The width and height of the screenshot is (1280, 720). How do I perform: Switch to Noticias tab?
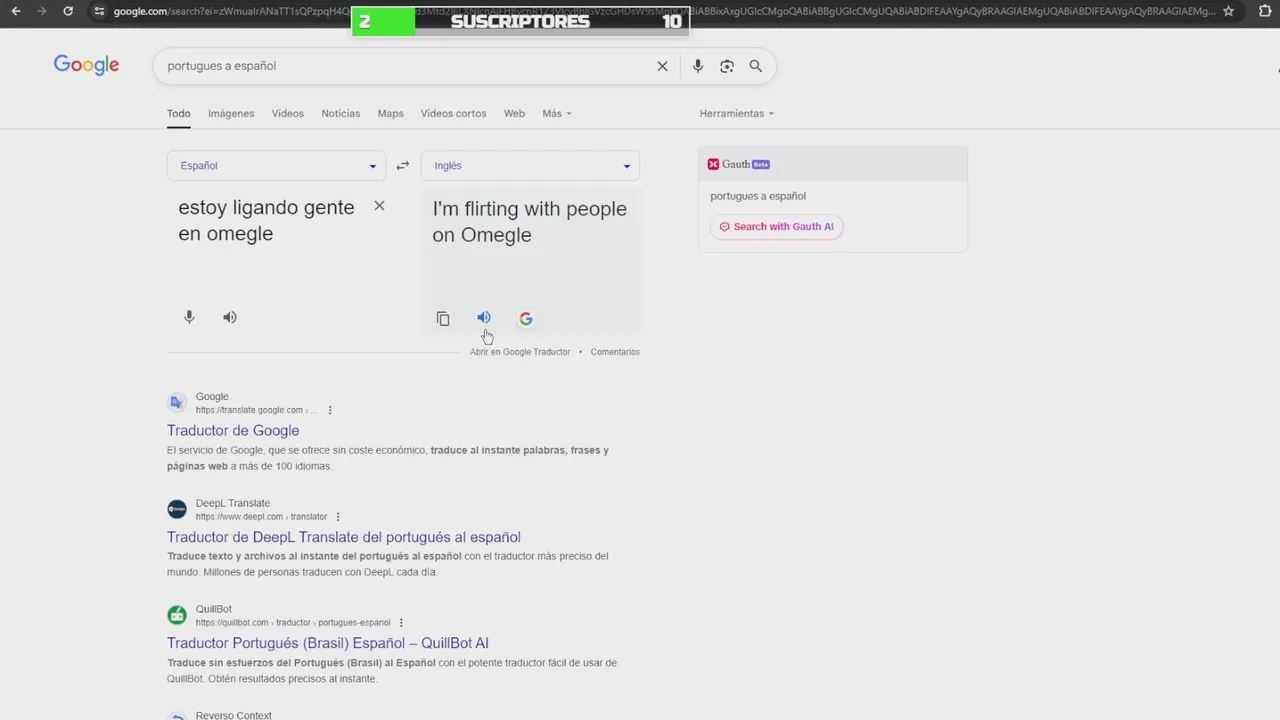pos(341,114)
